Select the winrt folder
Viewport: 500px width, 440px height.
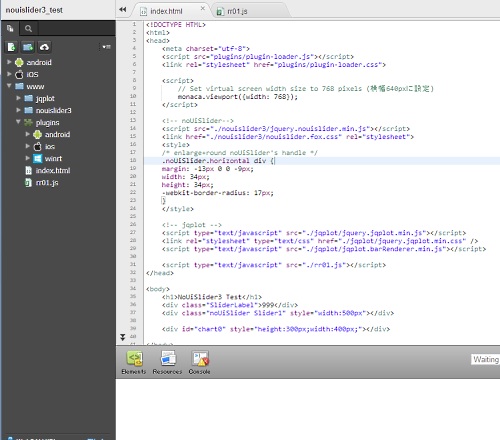(x=53, y=158)
